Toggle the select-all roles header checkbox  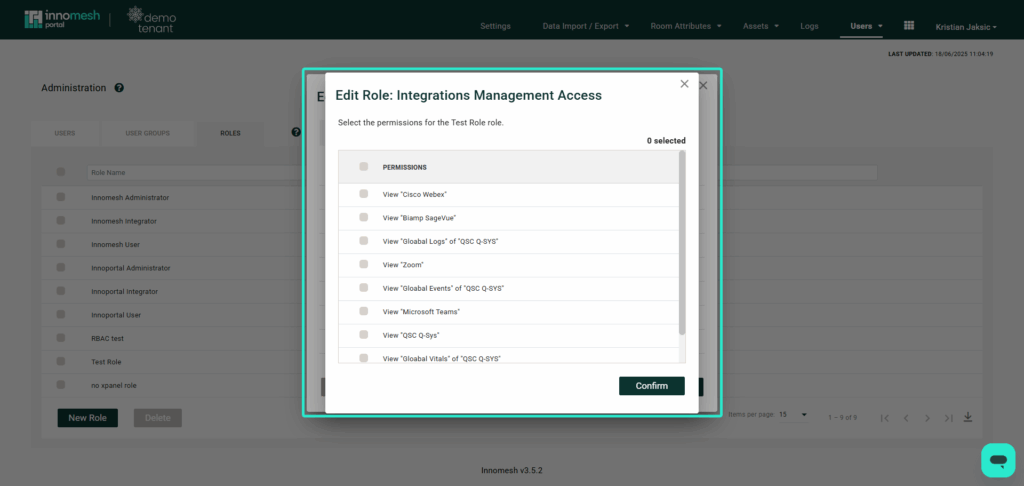click(61, 172)
